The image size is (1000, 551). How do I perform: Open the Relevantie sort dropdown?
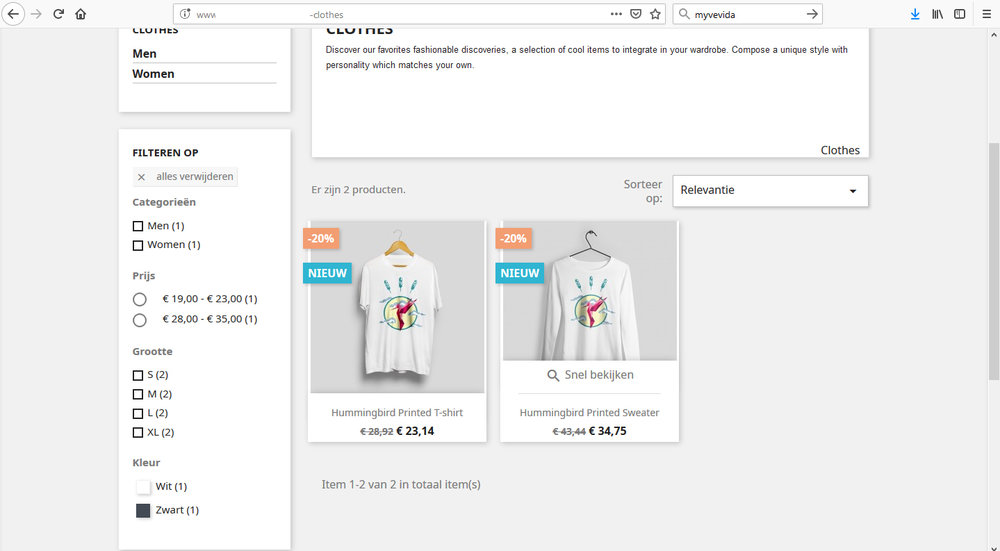click(x=770, y=191)
